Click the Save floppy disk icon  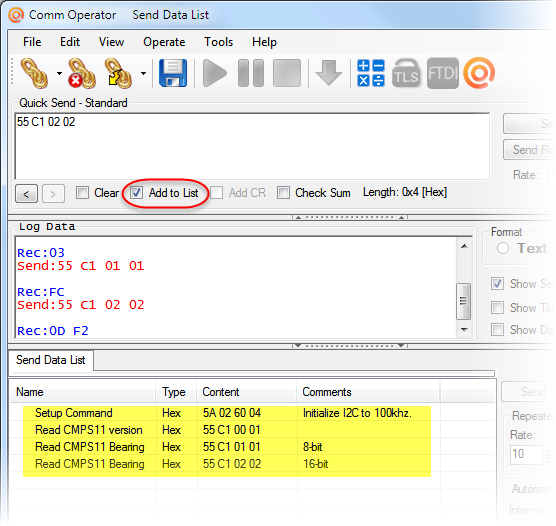173,73
